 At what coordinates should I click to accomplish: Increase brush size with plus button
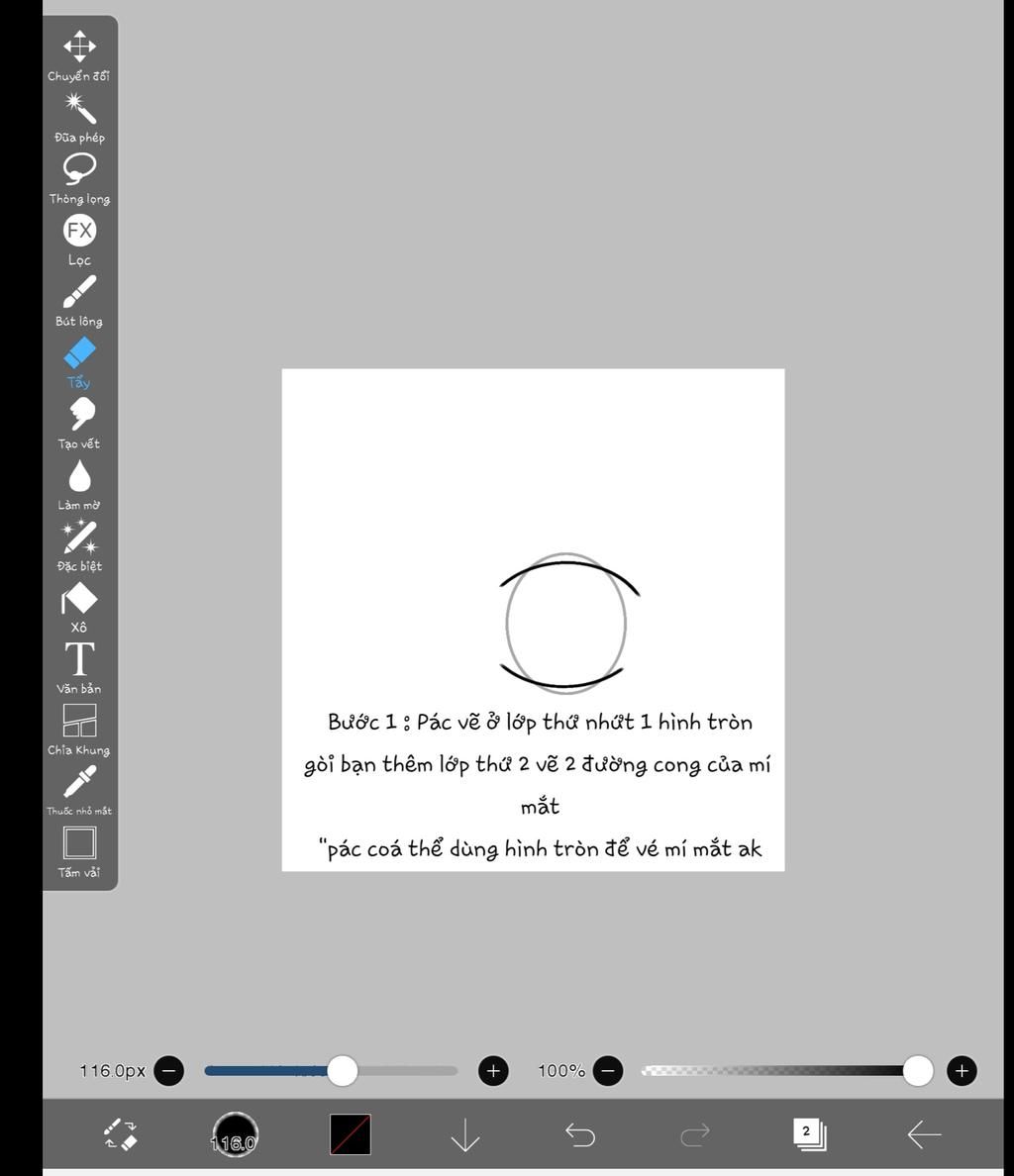click(x=493, y=1070)
